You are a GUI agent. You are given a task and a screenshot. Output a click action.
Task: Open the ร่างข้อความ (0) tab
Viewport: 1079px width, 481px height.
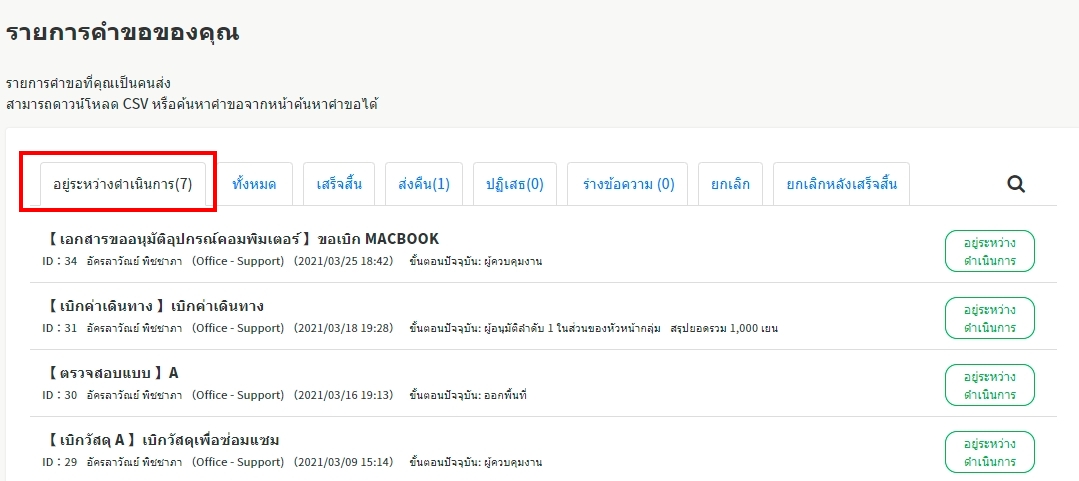(x=627, y=185)
